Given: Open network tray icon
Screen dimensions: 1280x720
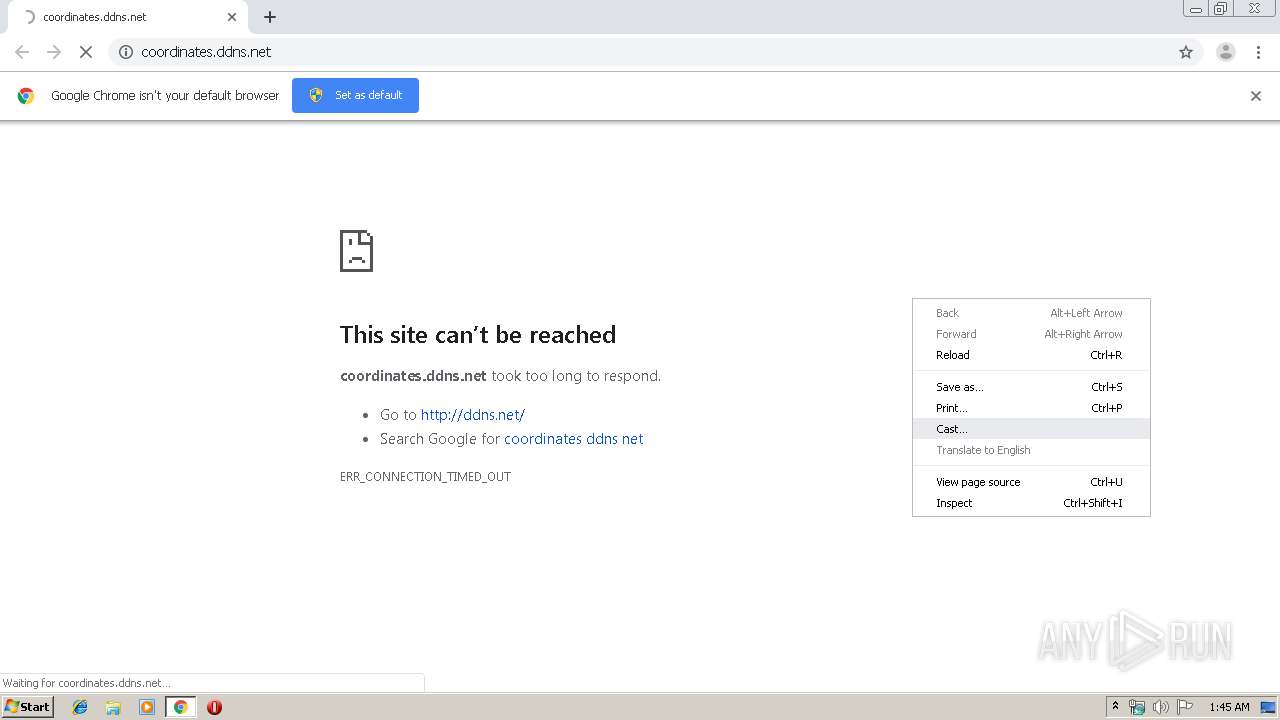Looking at the screenshot, I should point(1137,707).
